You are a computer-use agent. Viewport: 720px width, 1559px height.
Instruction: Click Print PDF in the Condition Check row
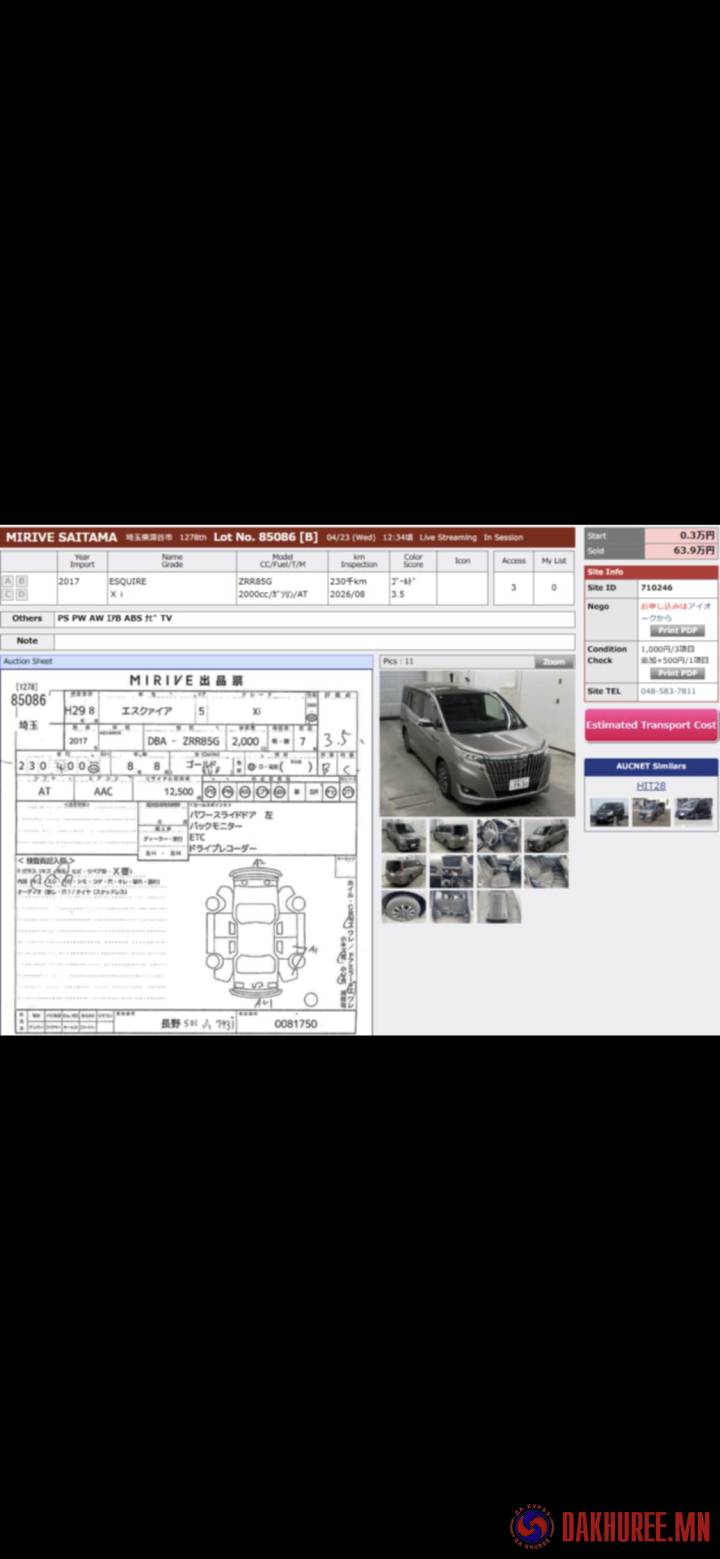pyautogui.click(x=678, y=673)
